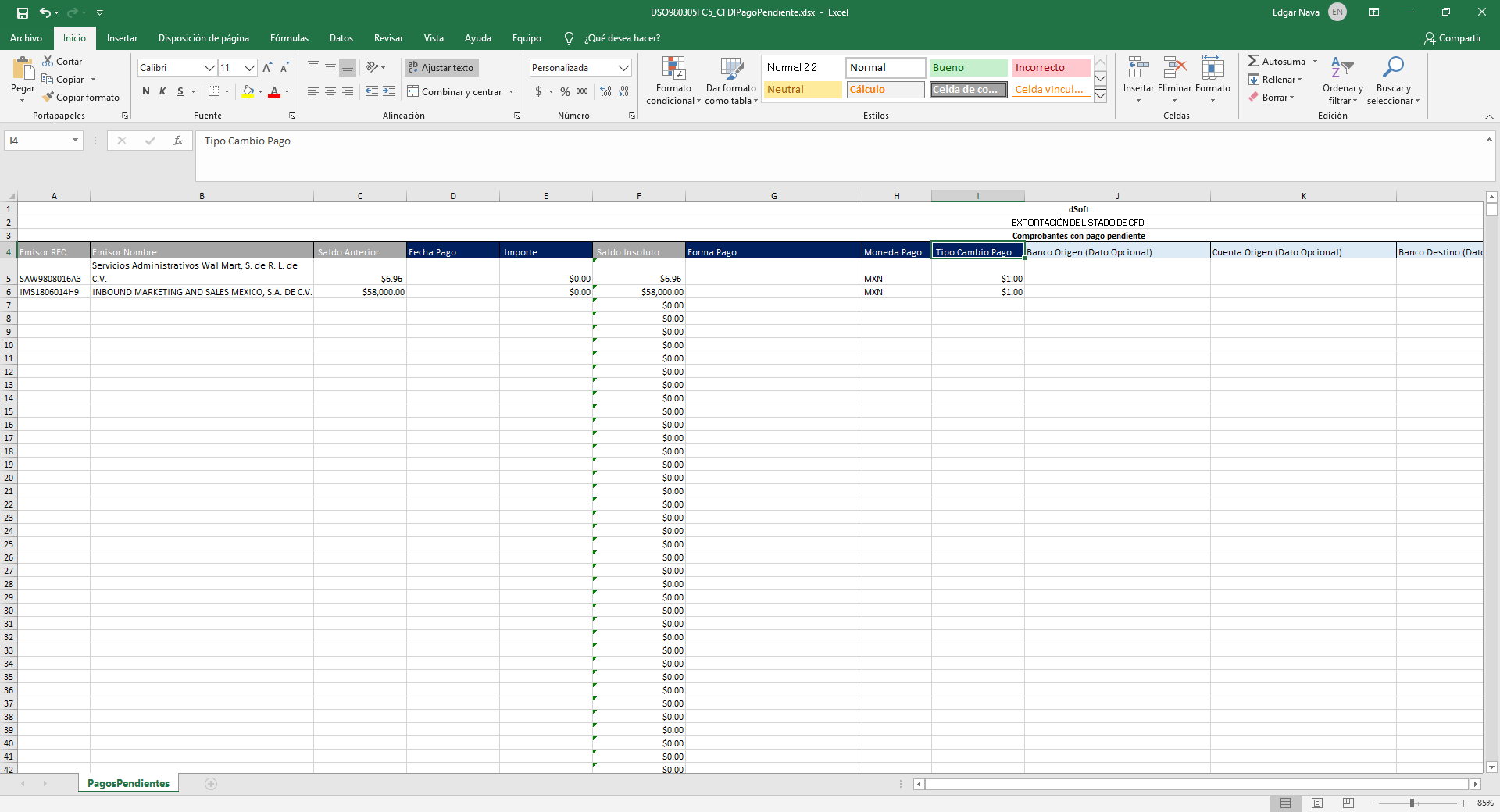
Task: Open Borrar dropdown
Action: tap(1272, 98)
